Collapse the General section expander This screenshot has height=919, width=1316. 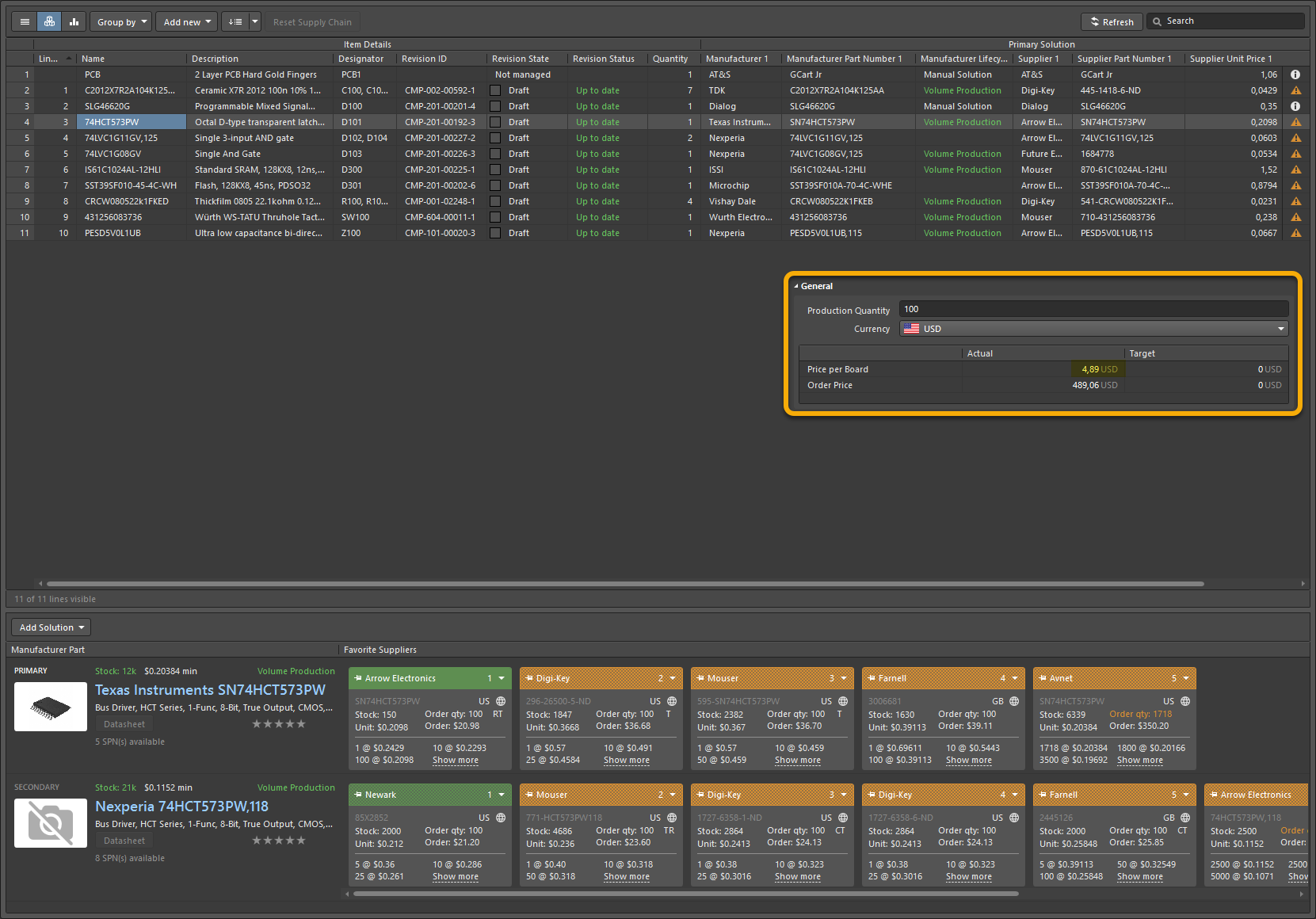pyautogui.click(x=795, y=286)
